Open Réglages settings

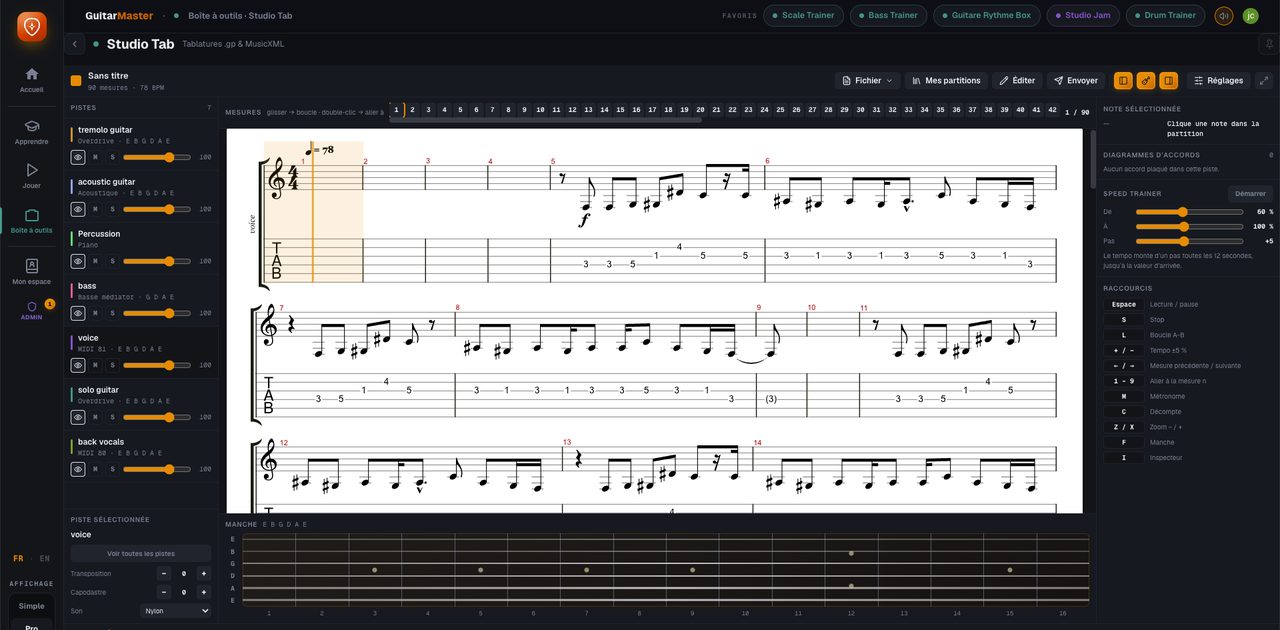coord(1218,80)
